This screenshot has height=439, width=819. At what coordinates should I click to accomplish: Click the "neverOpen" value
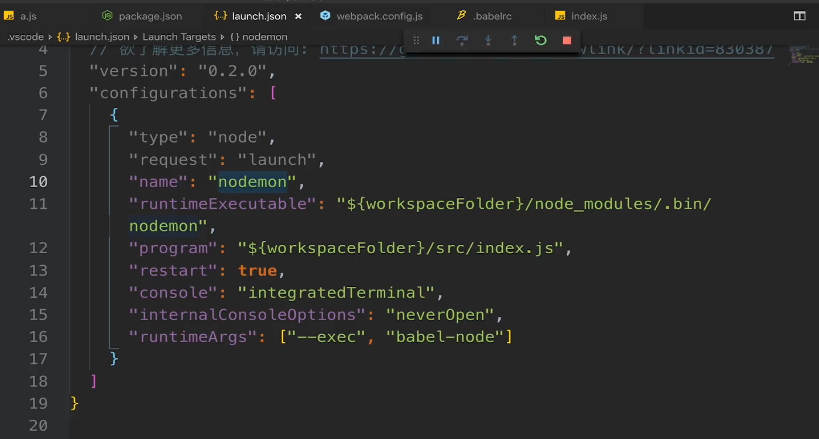pyautogui.click(x=440, y=315)
